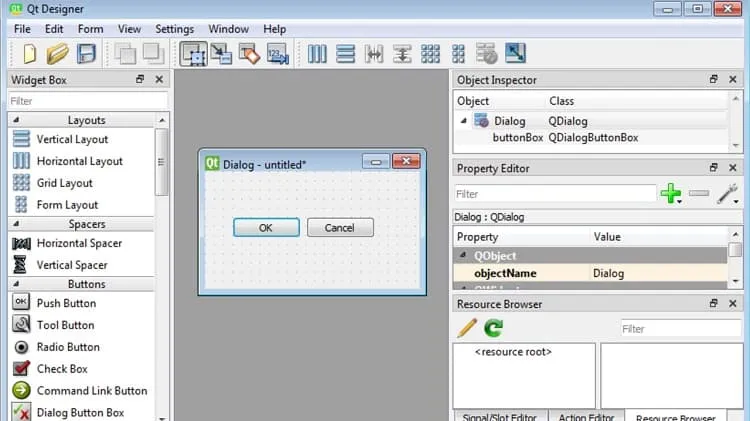Viewport: 750px width, 421px height.
Task: Apply Lay Out in a Form Layout
Action: click(x=458, y=54)
